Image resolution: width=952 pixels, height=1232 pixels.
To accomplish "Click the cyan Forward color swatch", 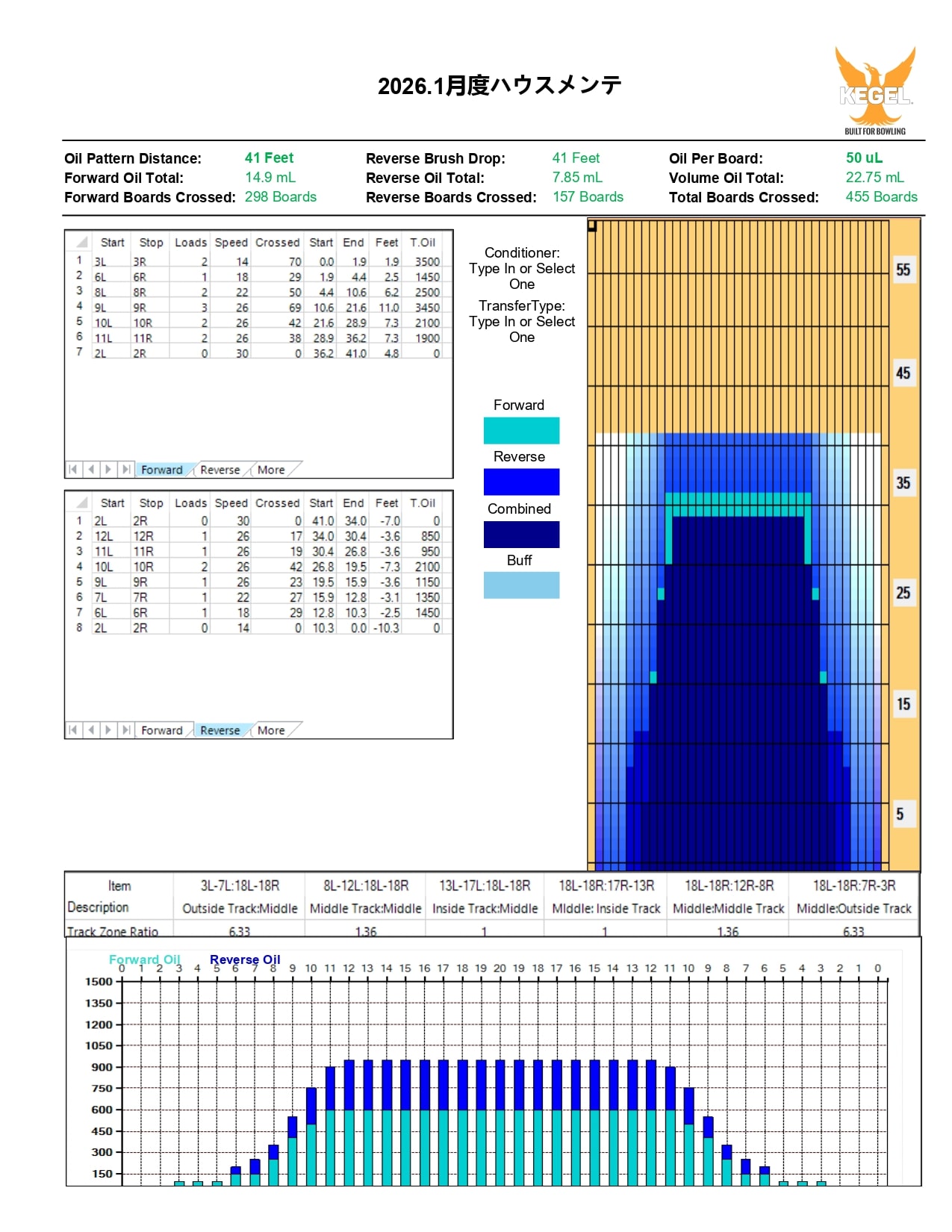I will point(521,431).
